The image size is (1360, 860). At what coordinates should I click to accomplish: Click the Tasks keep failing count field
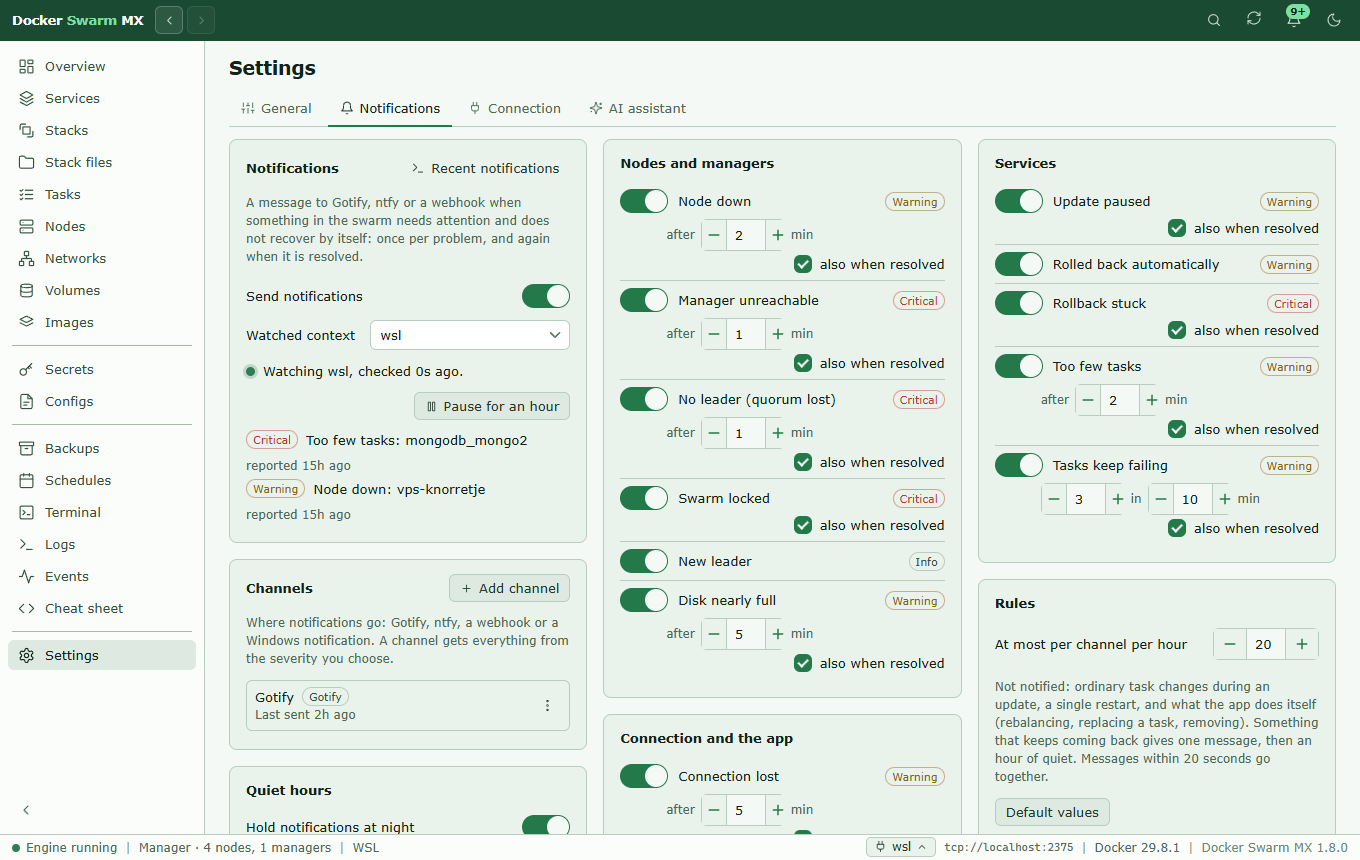(x=1086, y=499)
